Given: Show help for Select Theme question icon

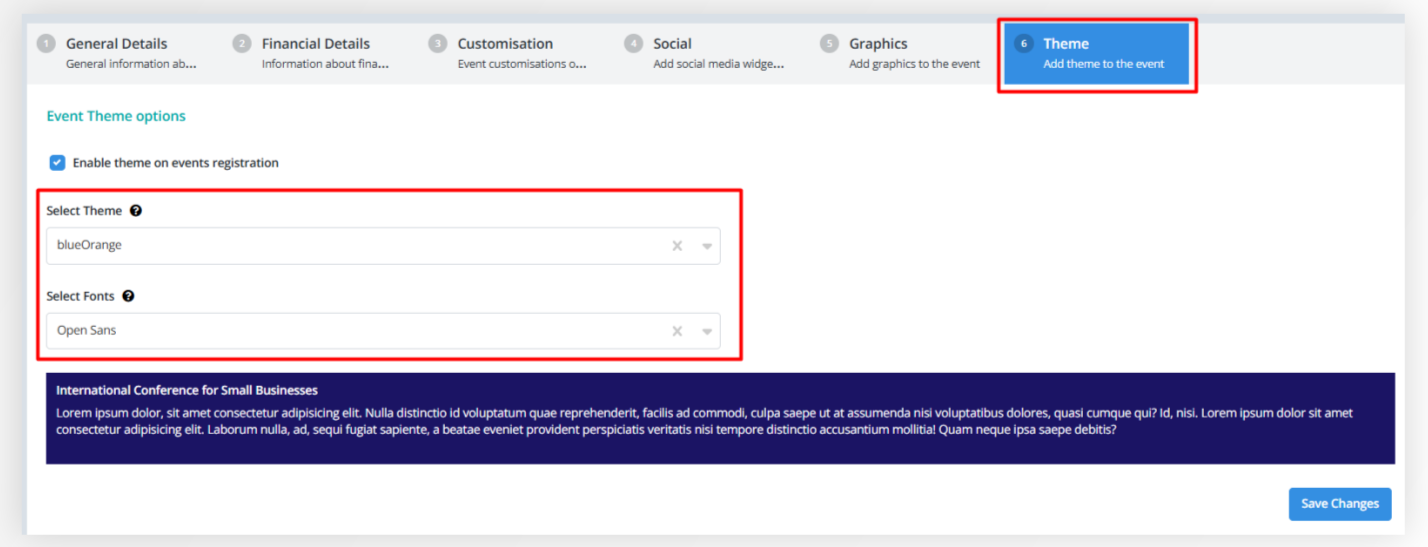Looking at the screenshot, I should 136,211.
